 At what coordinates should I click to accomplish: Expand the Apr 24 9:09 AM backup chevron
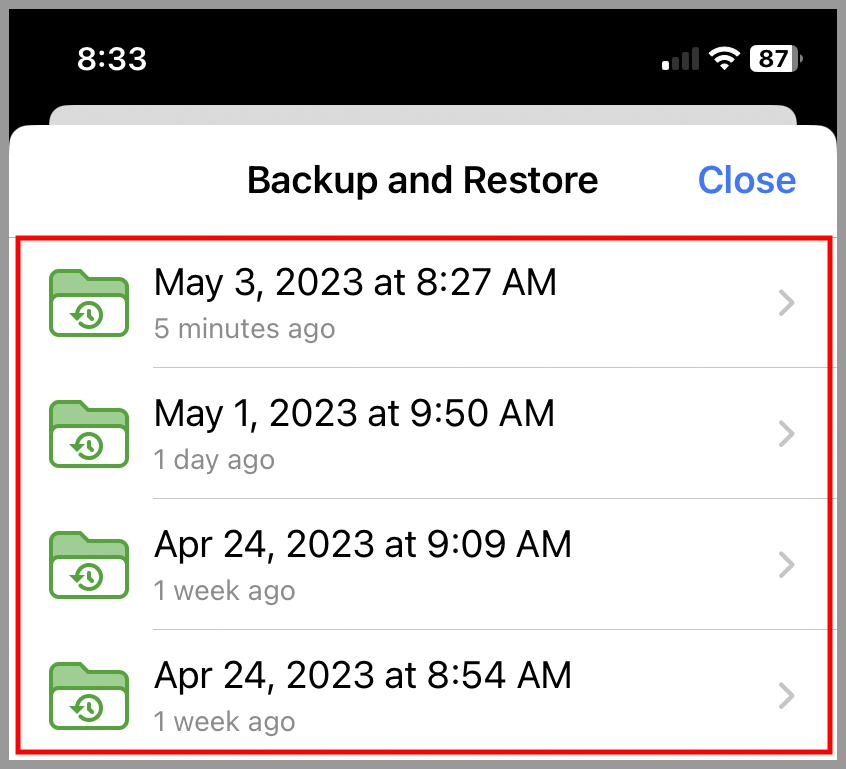(x=787, y=565)
